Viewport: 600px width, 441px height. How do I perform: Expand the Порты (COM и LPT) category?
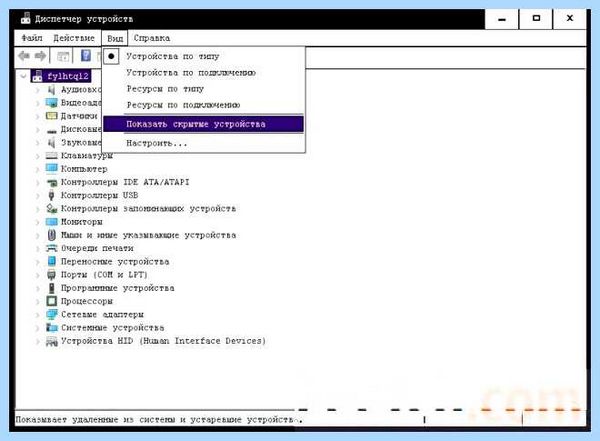pos(38,275)
